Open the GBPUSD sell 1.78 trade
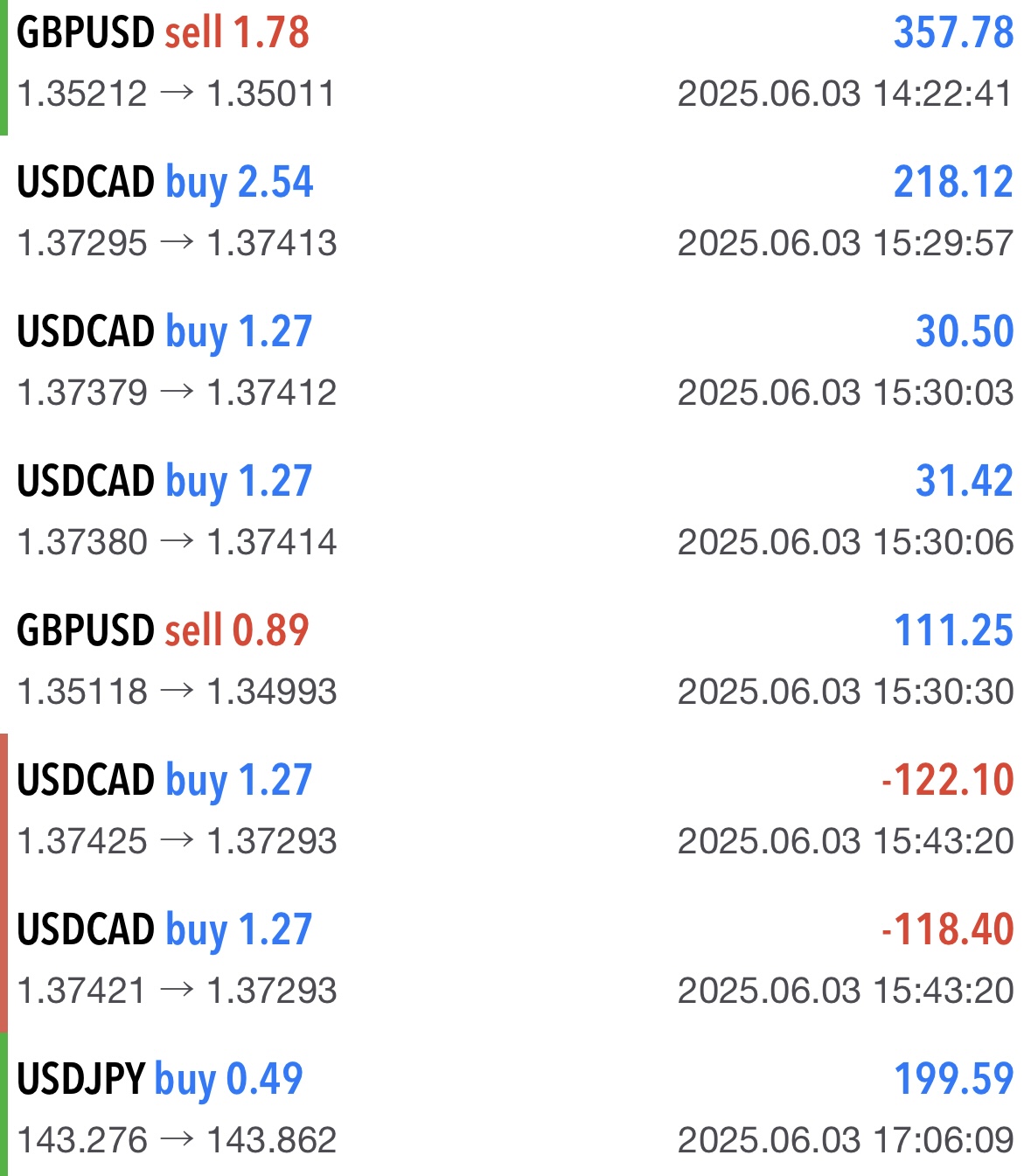 pos(164,32)
